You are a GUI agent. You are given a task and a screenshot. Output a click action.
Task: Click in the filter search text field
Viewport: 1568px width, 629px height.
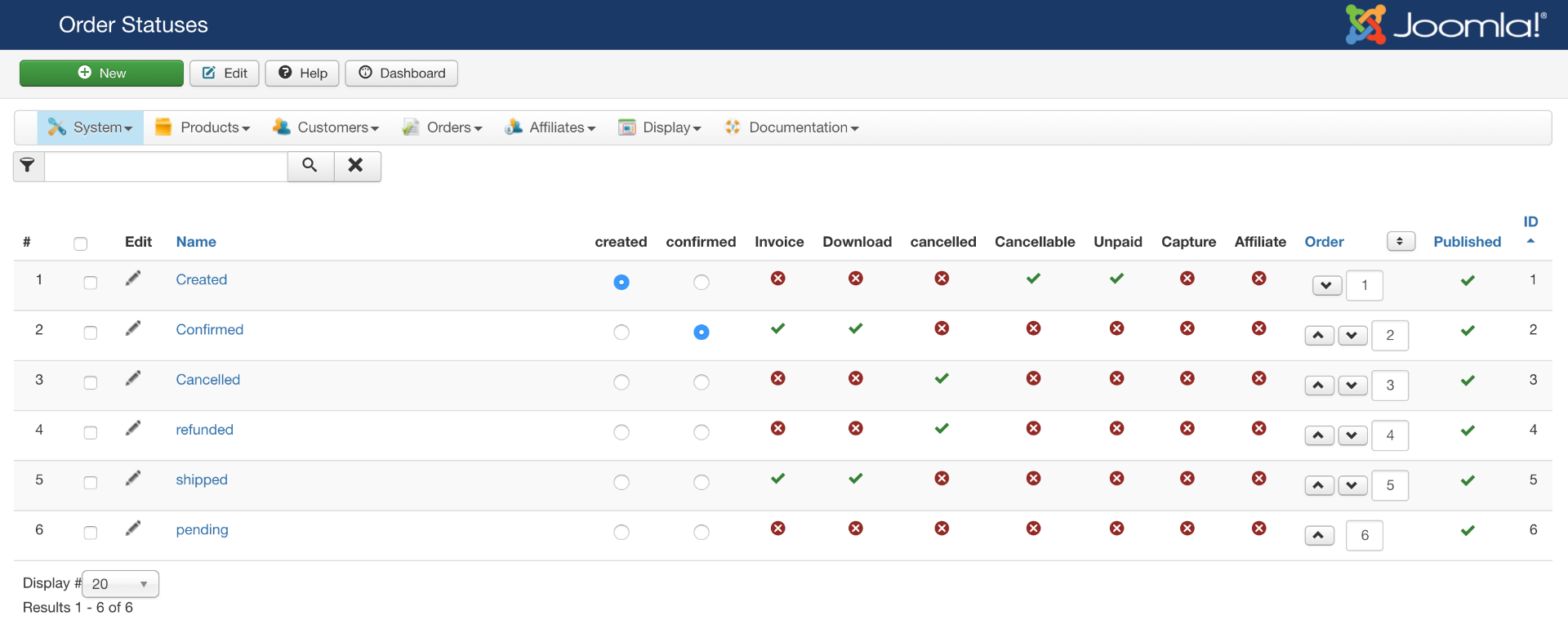tap(166, 167)
